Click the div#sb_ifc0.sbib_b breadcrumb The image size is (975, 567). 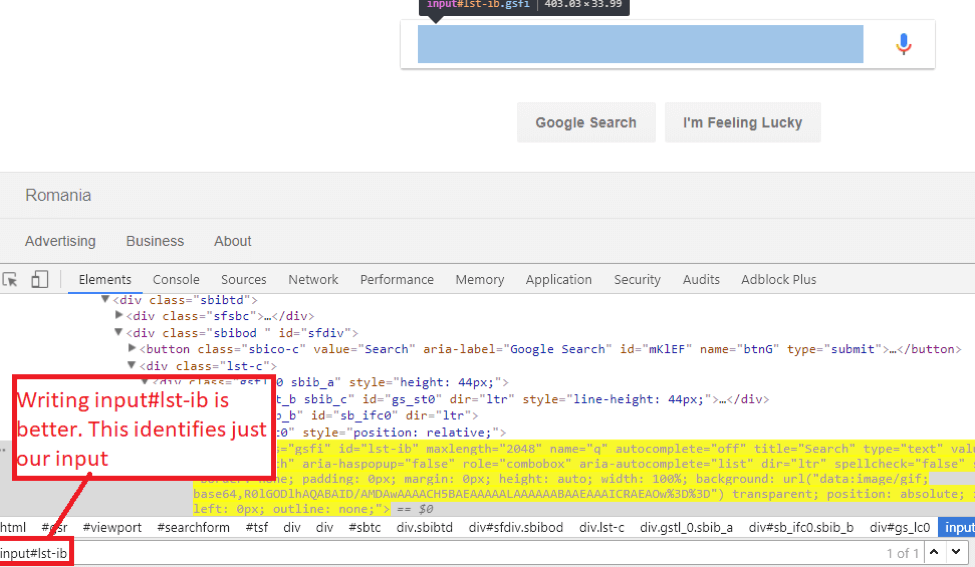tap(801, 528)
